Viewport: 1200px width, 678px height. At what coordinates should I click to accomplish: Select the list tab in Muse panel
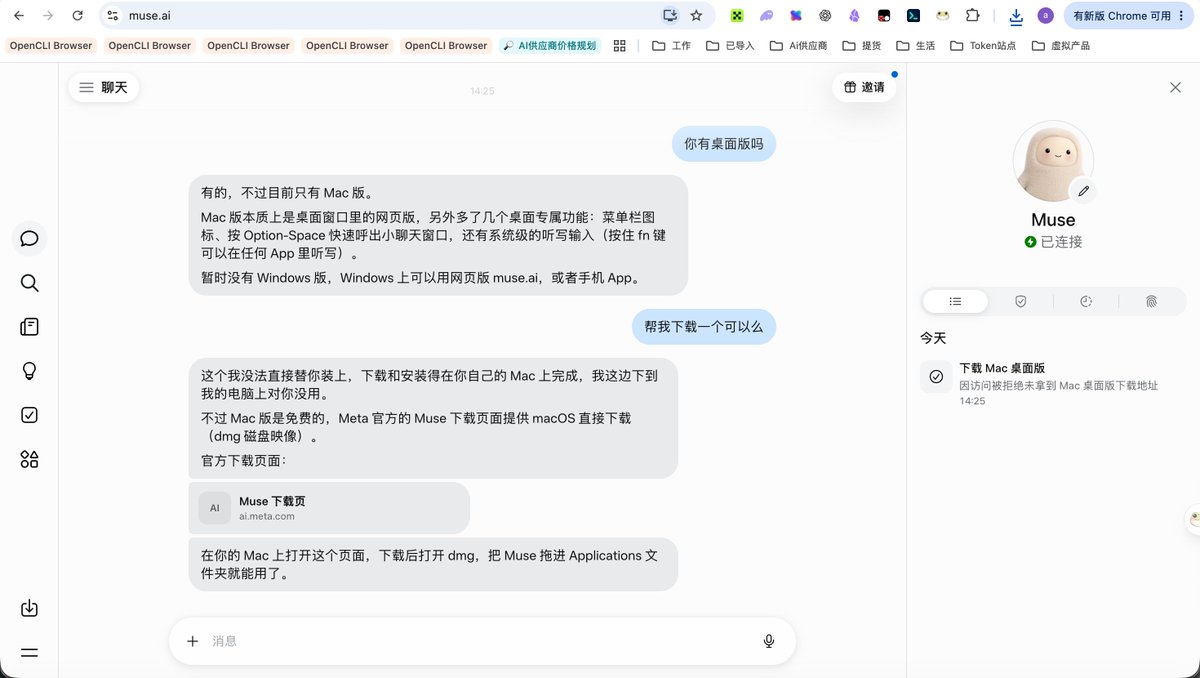pyautogui.click(x=955, y=301)
